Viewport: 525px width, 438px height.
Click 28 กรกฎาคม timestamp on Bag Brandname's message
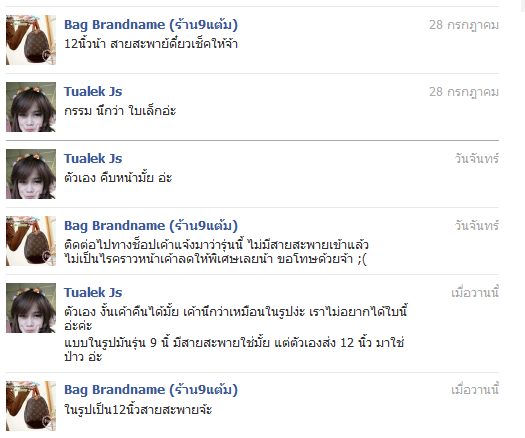point(464,25)
